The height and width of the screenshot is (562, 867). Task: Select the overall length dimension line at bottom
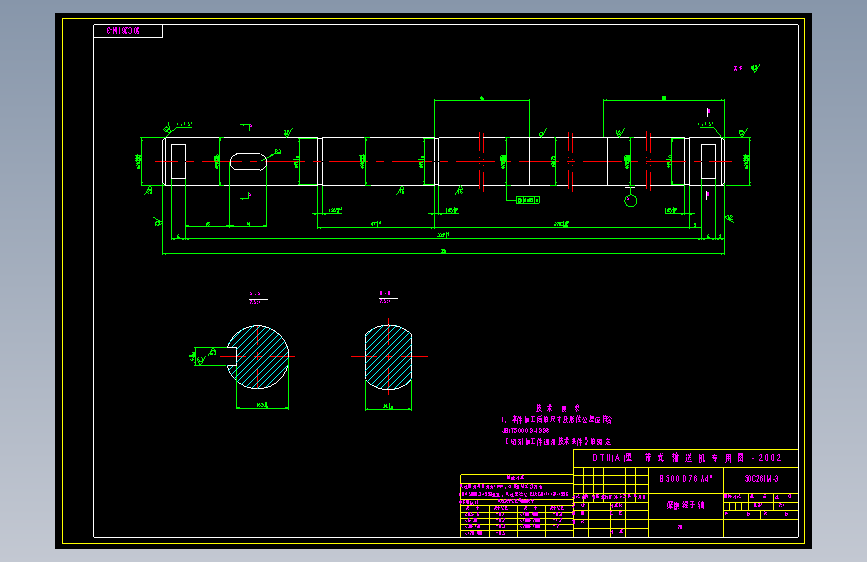pos(443,253)
